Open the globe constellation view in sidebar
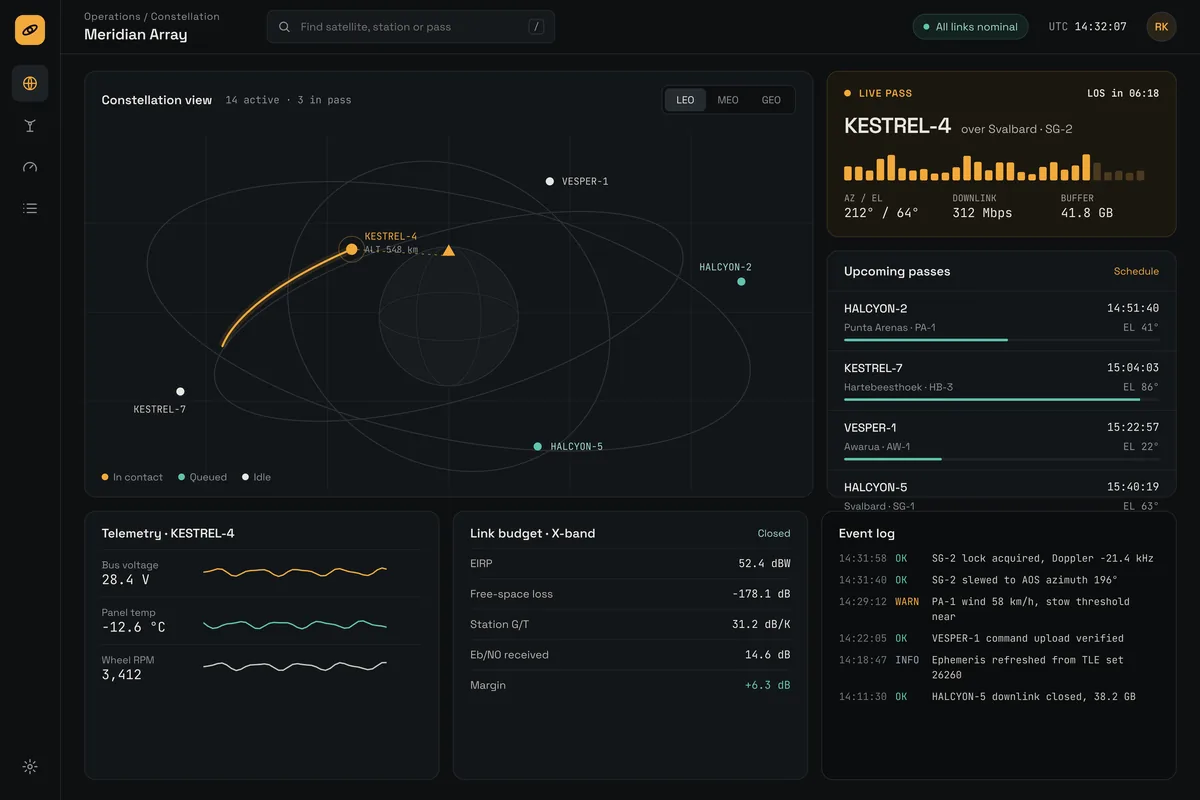The height and width of the screenshot is (800, 1200). 30,83
